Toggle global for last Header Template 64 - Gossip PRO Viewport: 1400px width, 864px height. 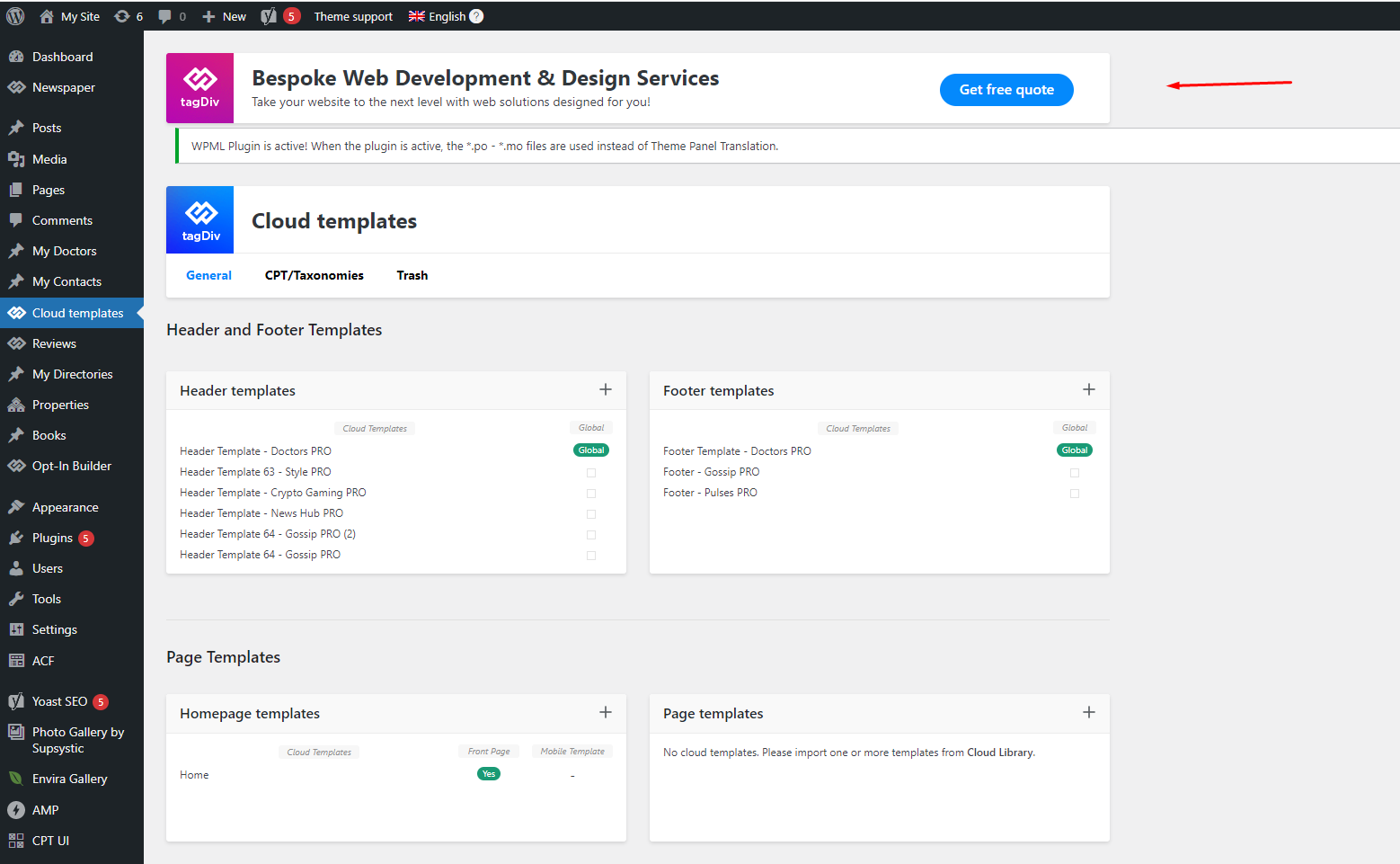591,556
